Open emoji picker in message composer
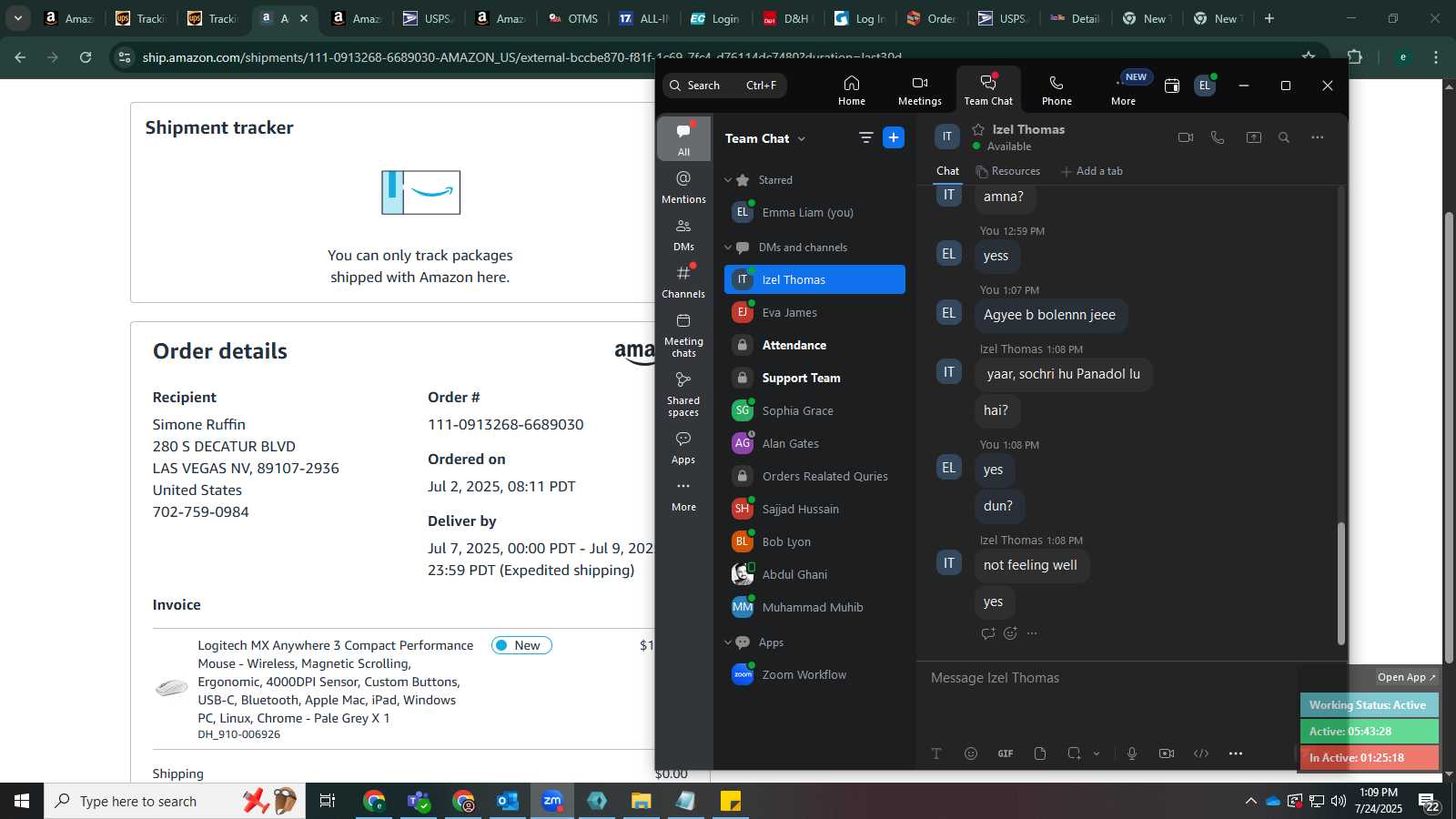1456x819 pixels. tap(971, 753)
